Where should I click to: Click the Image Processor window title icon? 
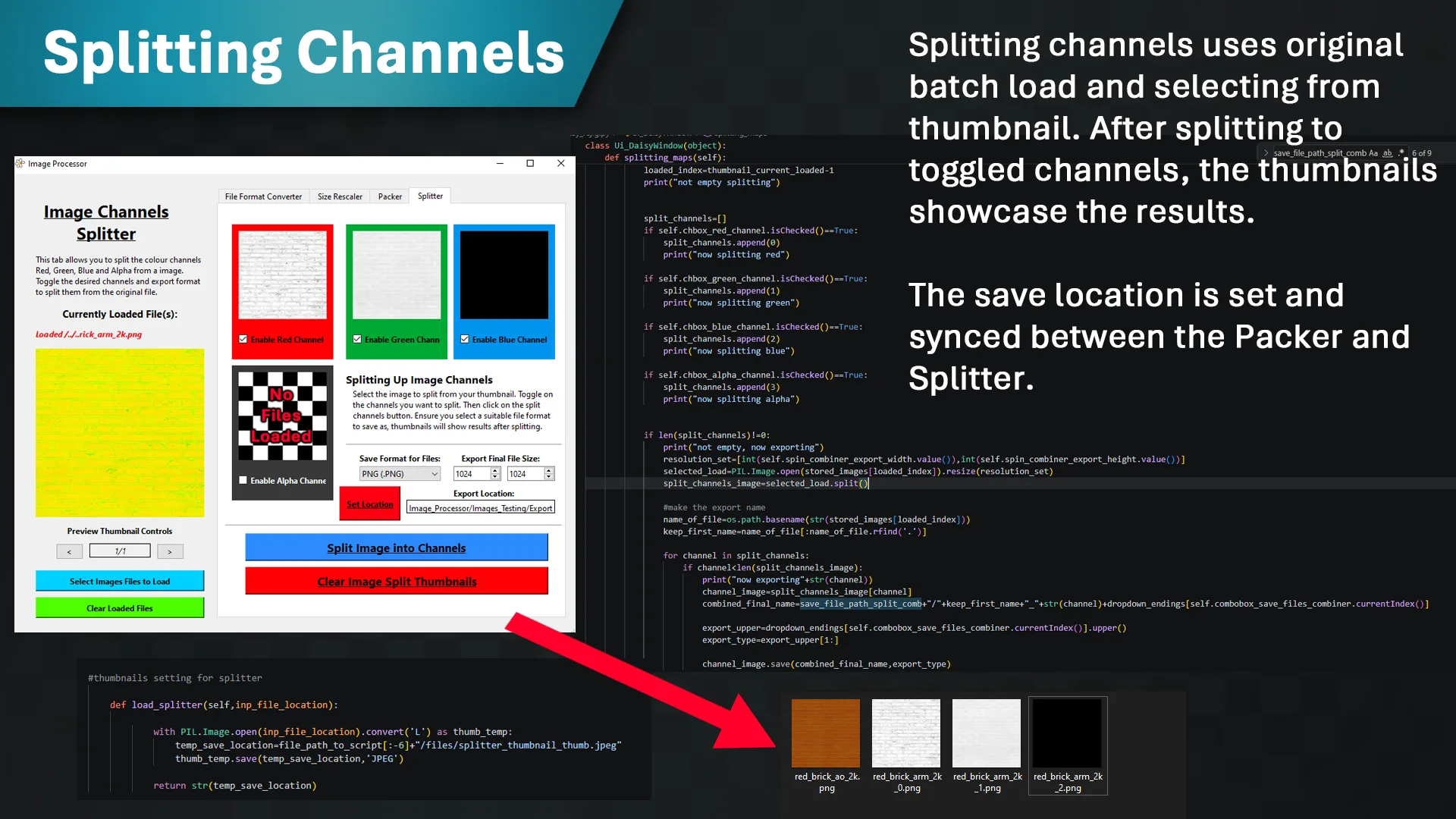[x=20, y=163]
